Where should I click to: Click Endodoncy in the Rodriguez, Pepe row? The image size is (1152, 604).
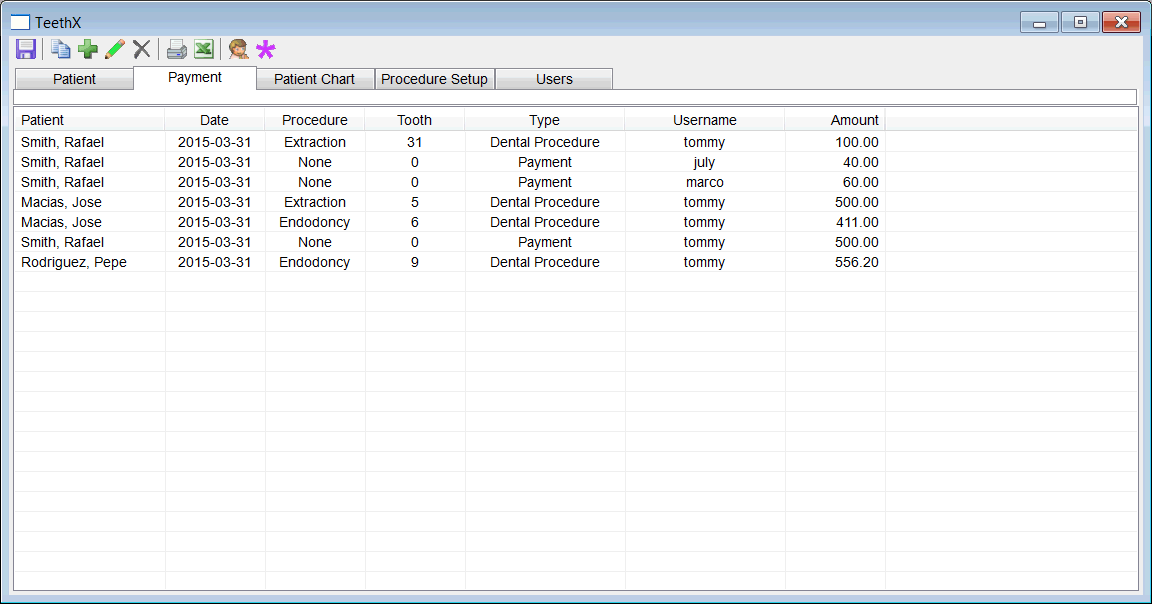[x=314, y=262]
